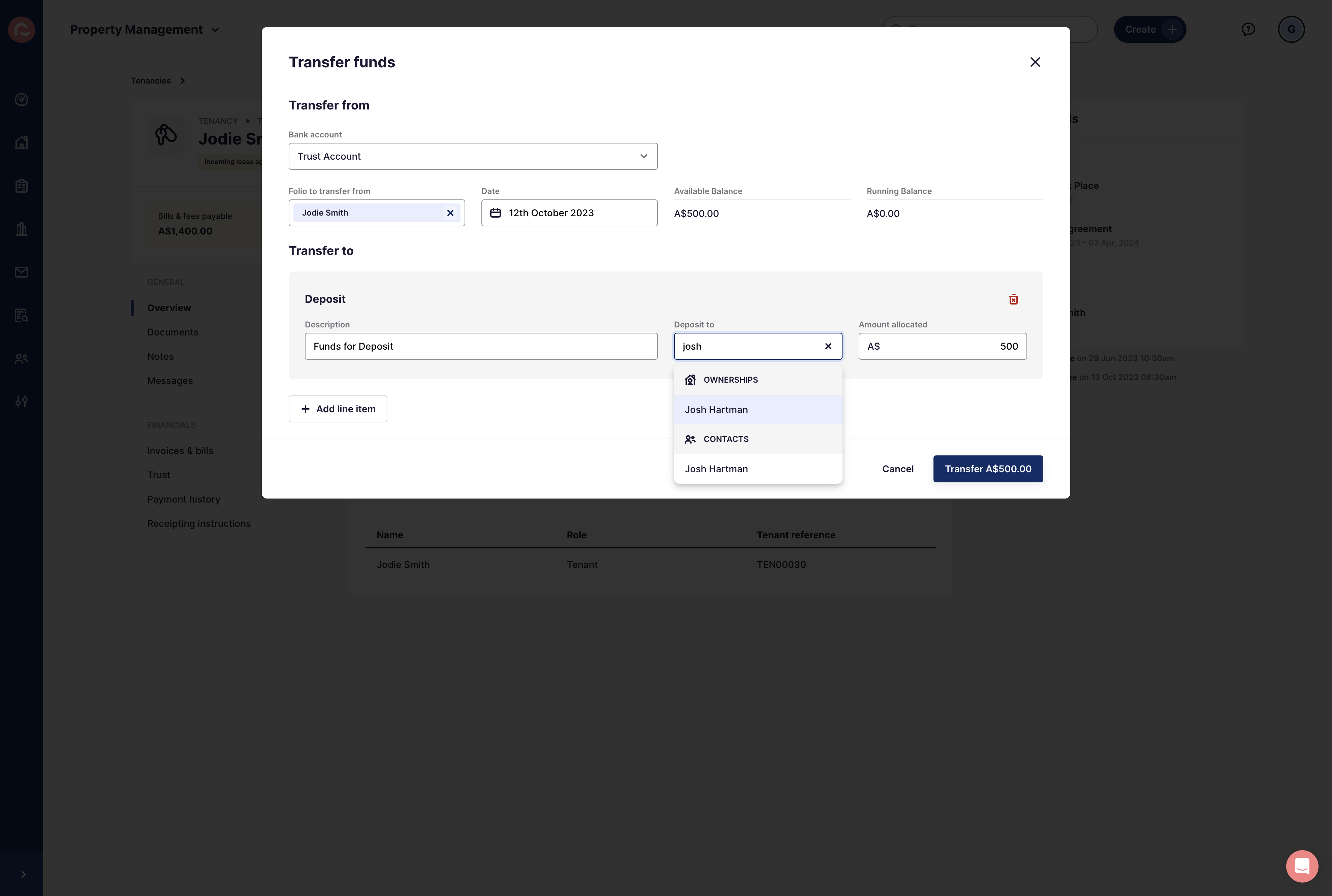Click the plus icon on Add line item

305,409
